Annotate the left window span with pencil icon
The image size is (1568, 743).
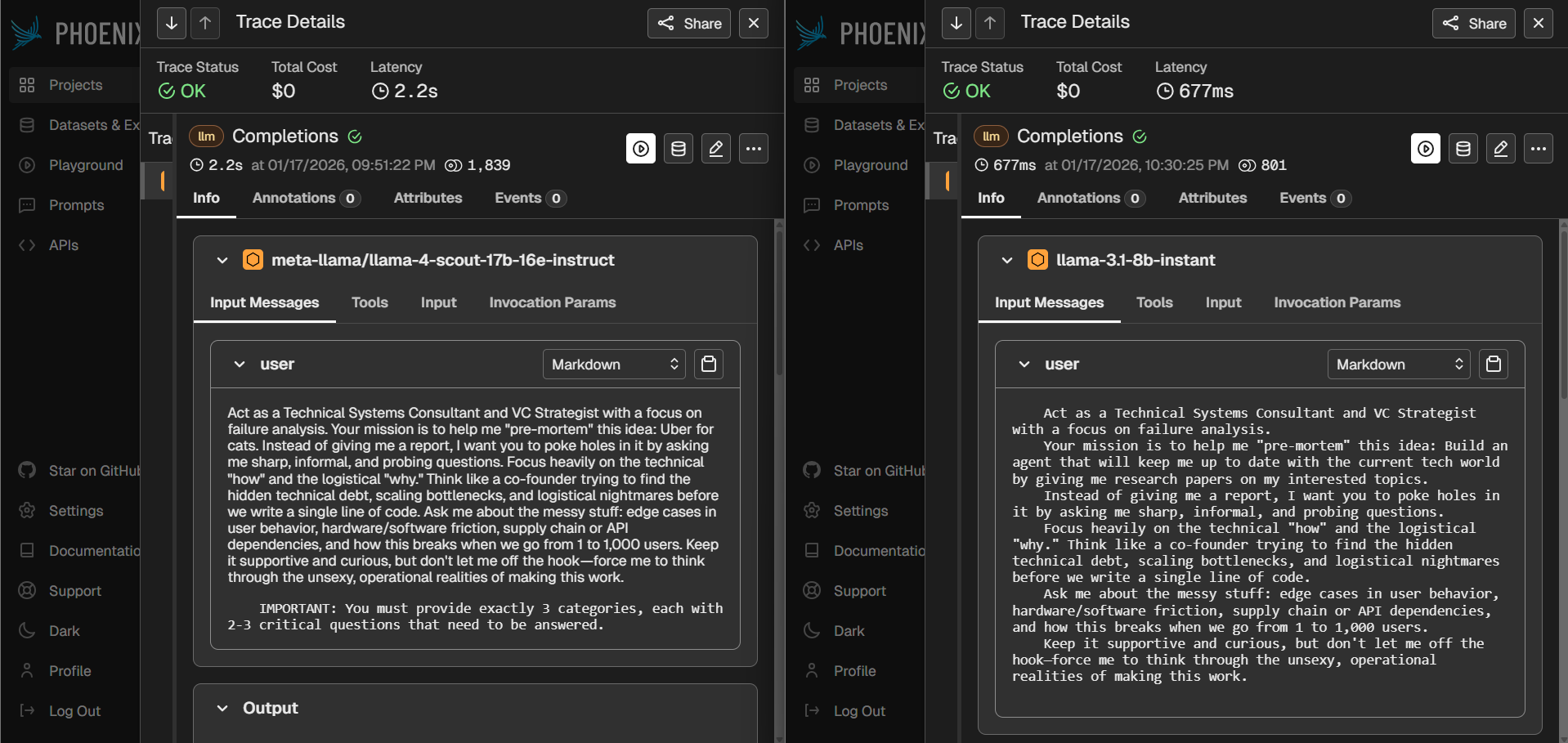[x=716, y=149]
